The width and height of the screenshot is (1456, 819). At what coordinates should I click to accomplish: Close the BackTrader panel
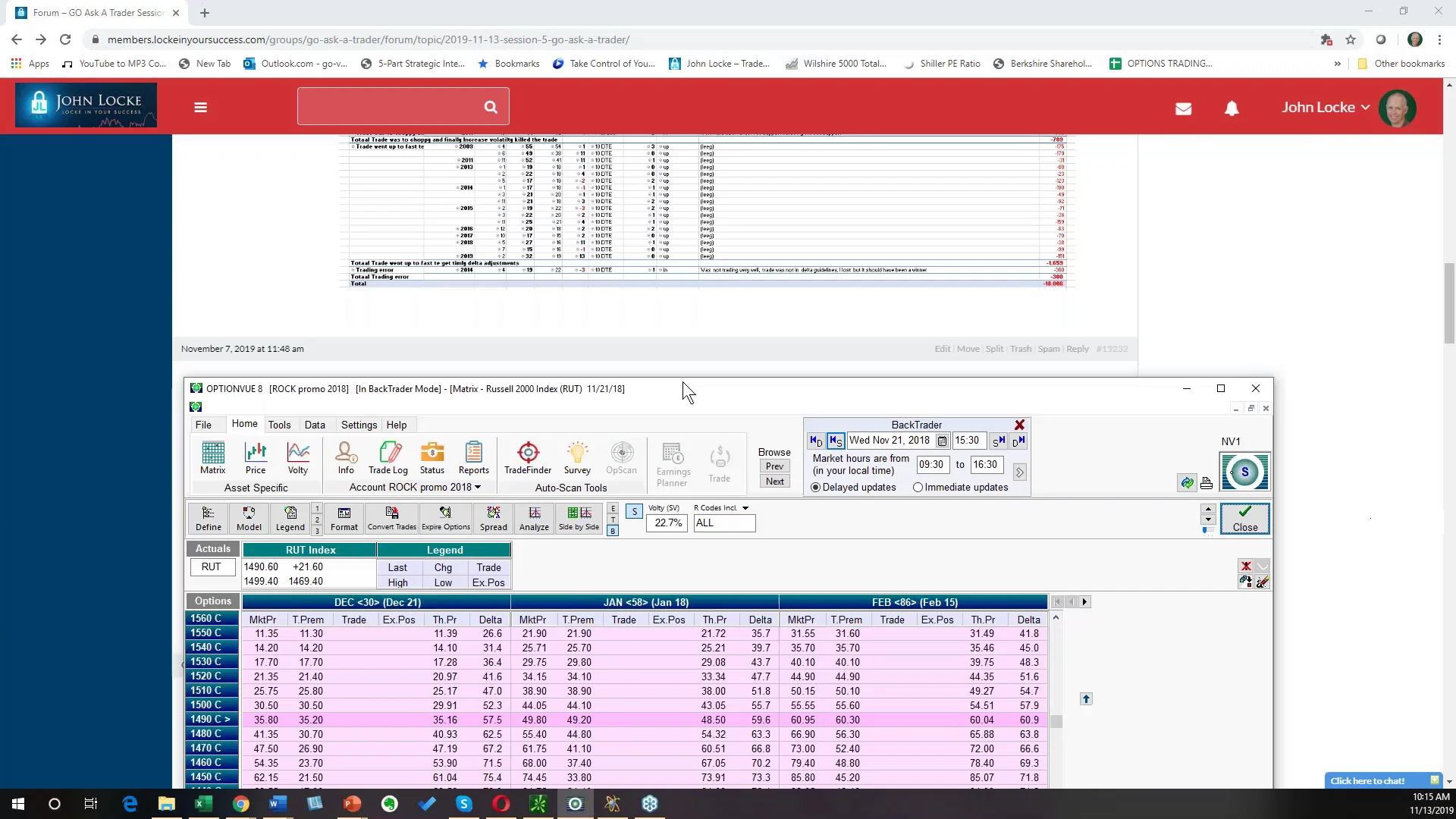[x=1020, y=425]
